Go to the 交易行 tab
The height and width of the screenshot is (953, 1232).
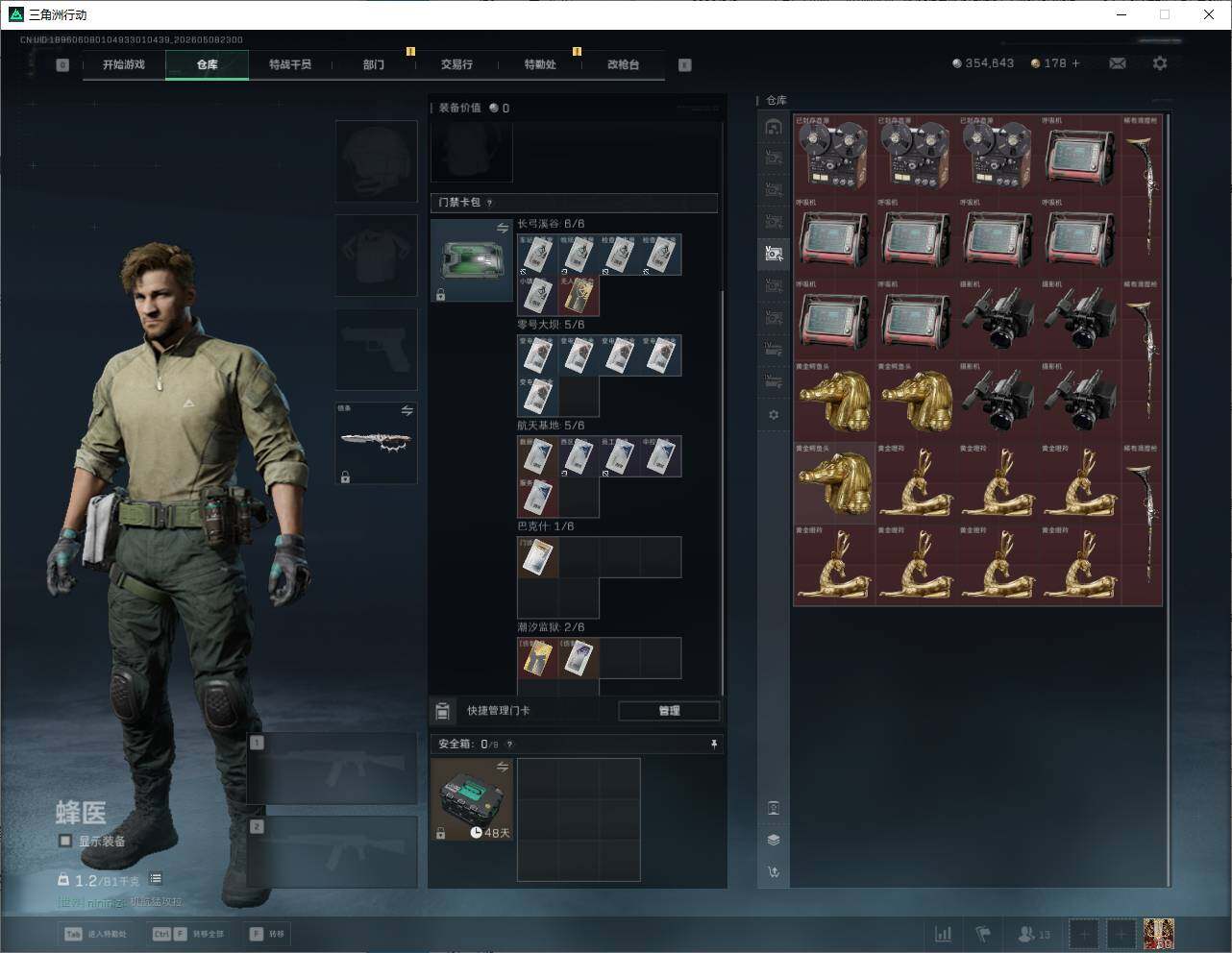tap(456, 64)
